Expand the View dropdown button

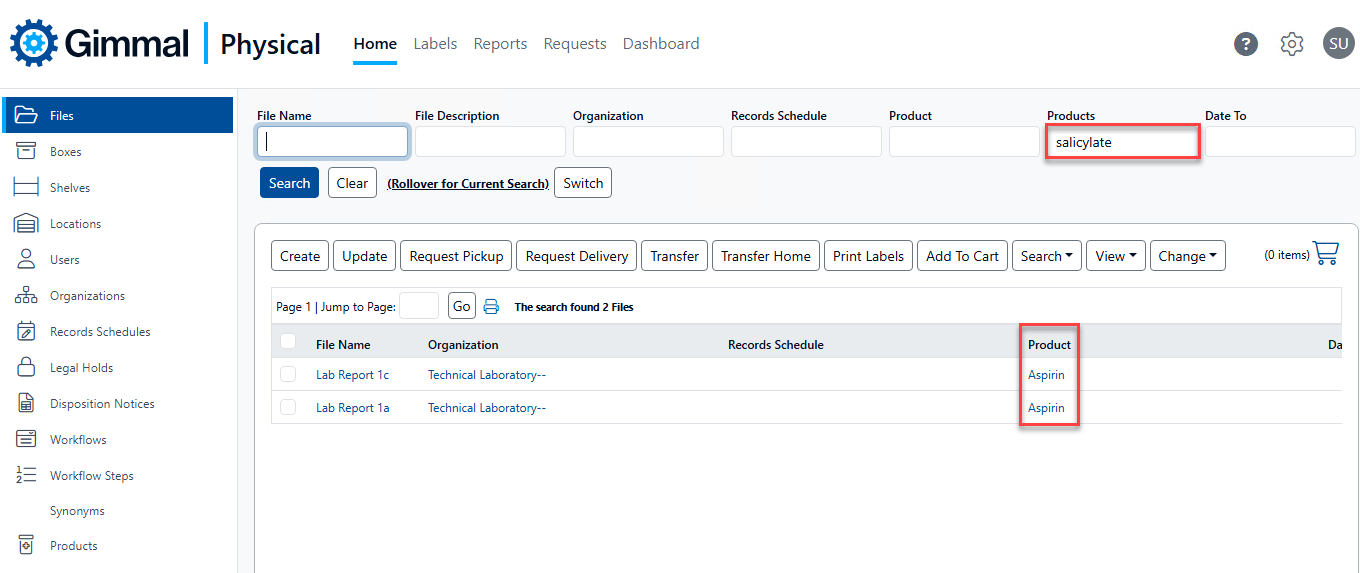click(1115, 256)
